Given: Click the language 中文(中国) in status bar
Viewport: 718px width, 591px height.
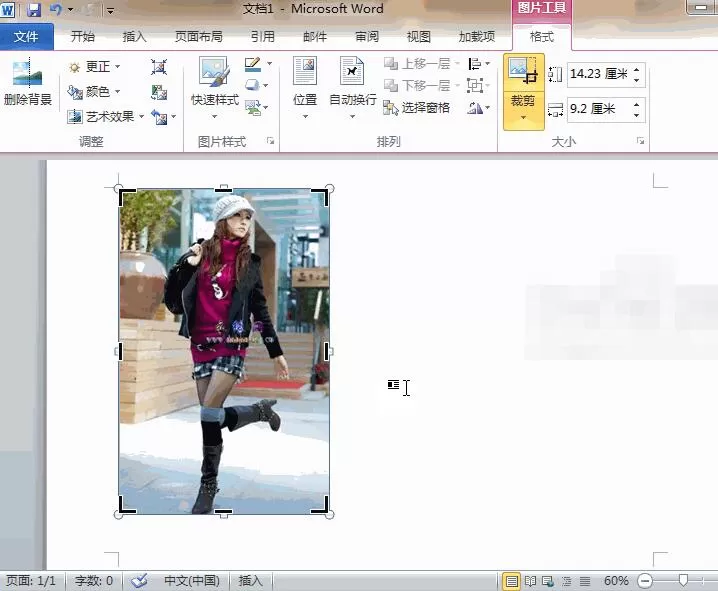Looking at the screenshot, I should (x=191, y=581).
